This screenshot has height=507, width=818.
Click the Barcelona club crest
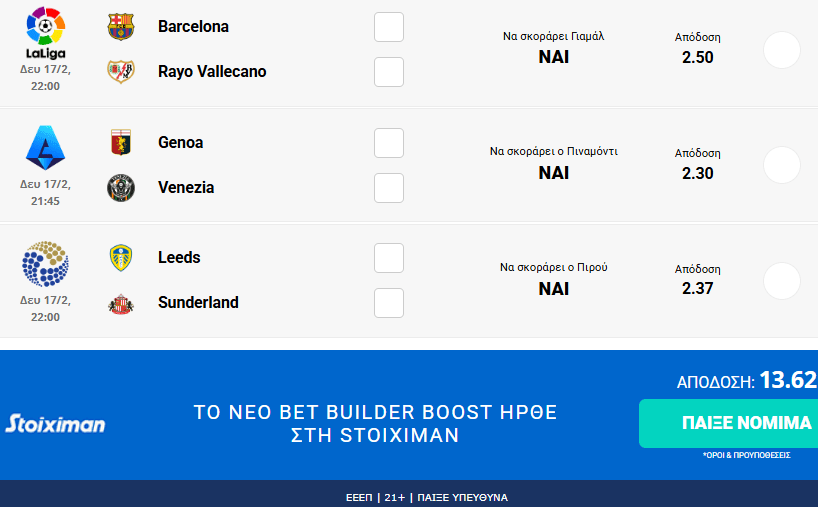(x=120, y=27)
